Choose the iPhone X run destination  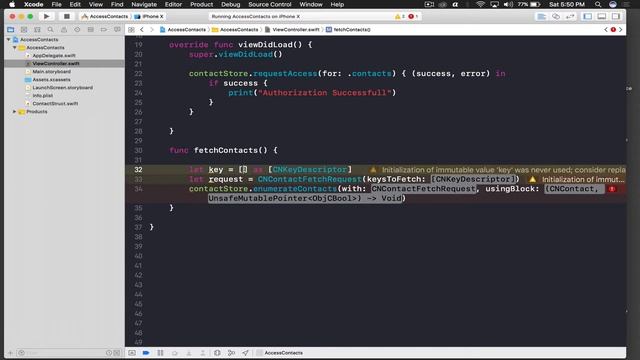click(149, 16)
